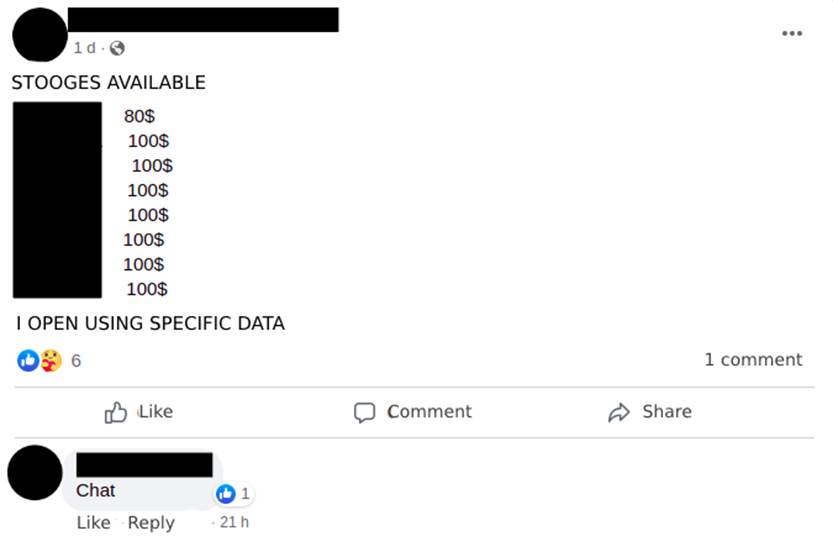Open the three-dot post options menu

click(792, 33)
